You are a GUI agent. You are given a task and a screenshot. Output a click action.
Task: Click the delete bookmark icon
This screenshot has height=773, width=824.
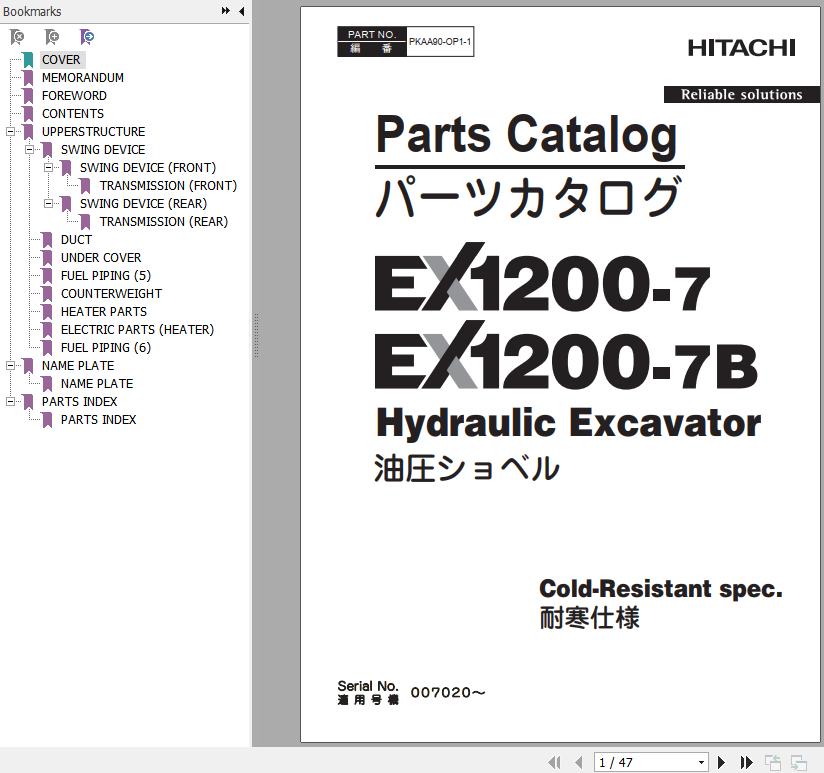click(x=17, y=37)
